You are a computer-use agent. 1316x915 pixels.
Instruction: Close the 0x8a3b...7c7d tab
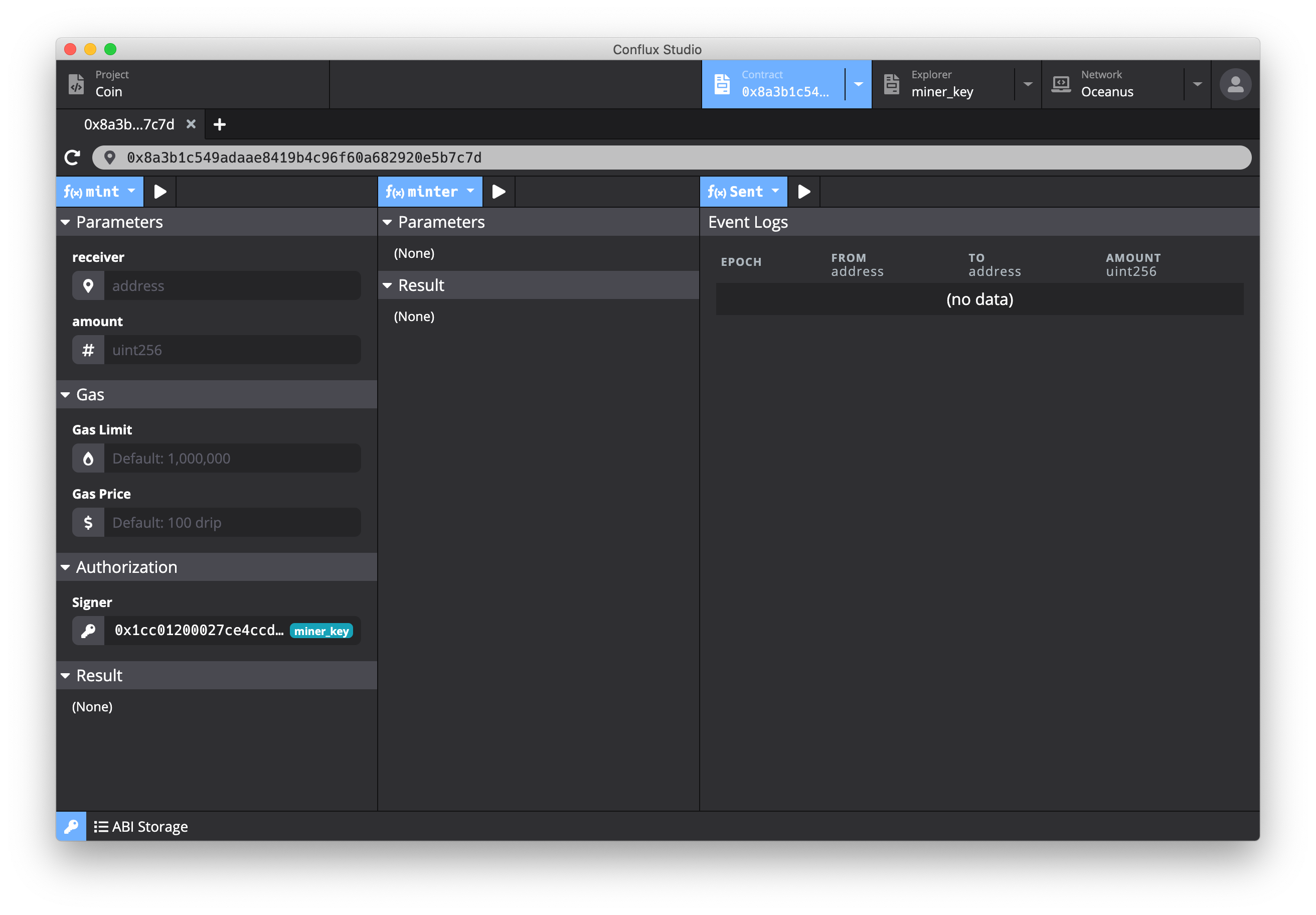pos(192,124)
